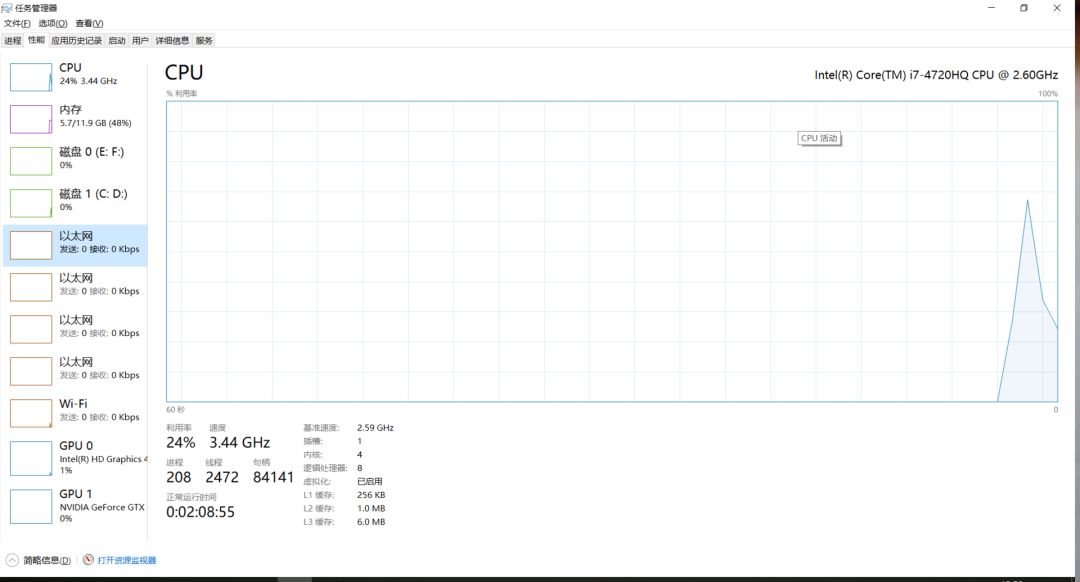The width and height of the screenshot is (1080, 582).
Task: Click the NVIDIA GeForce GTX label
Action: (102, 508)
